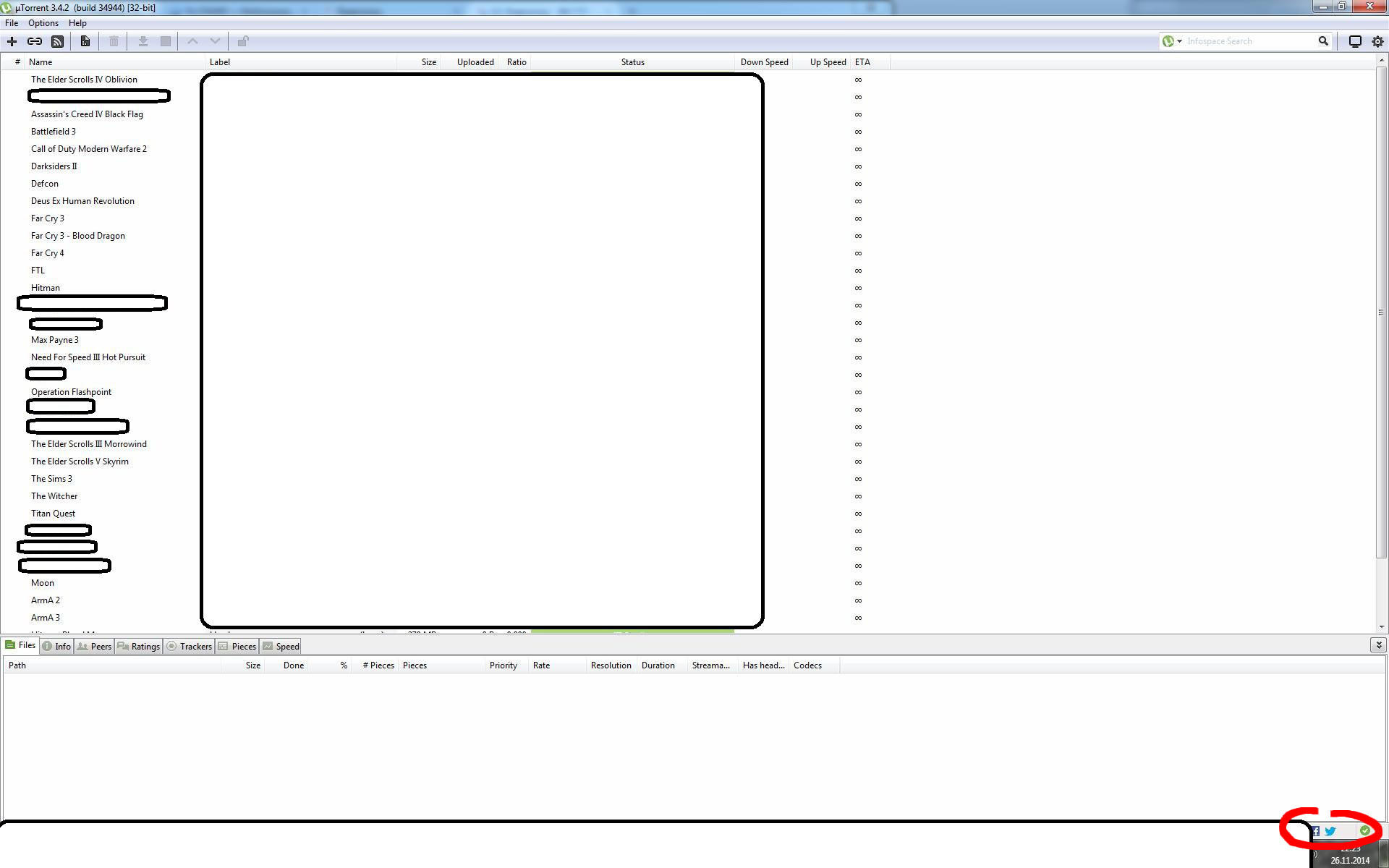This screenshot has height=868, width=1389.
Task: Open the Remote monitor icon
Action: pyautogui.click(x=1355, y=41)
